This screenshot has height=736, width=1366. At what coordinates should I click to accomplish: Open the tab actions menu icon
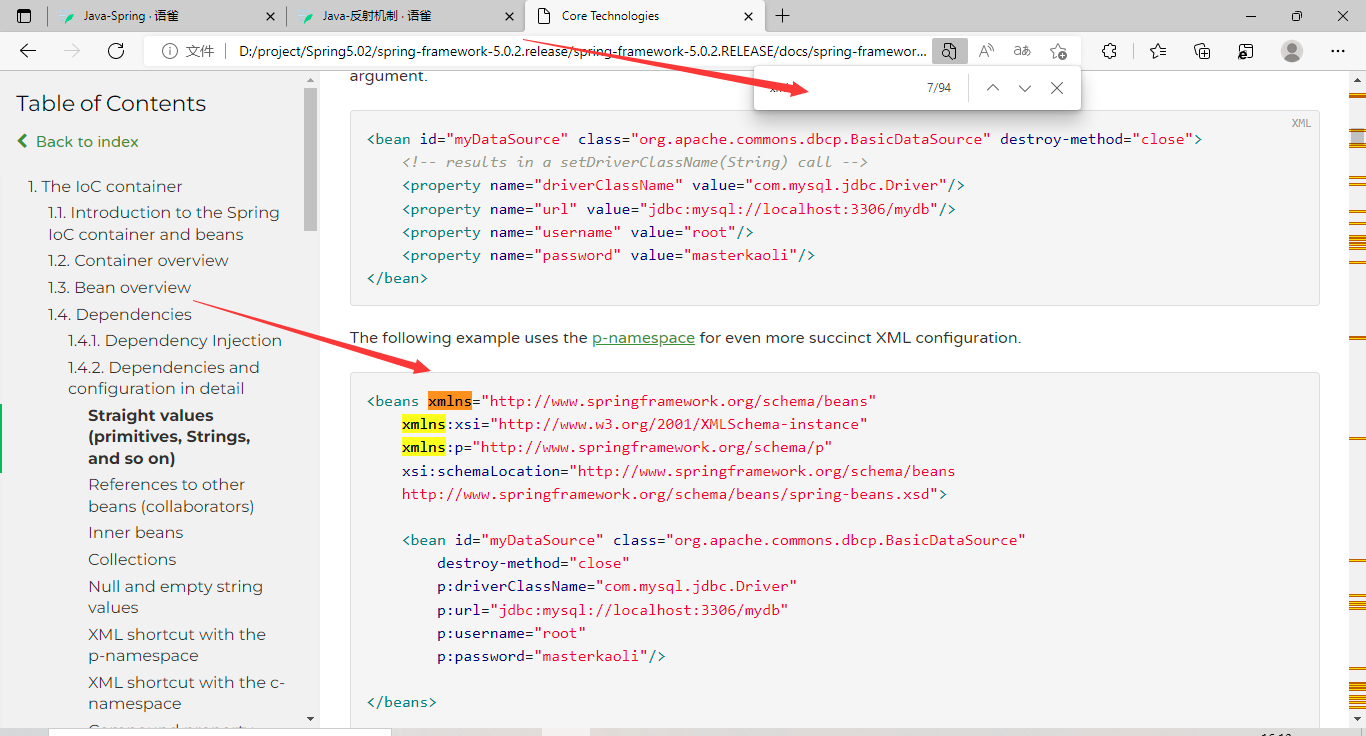click(24, 16)
